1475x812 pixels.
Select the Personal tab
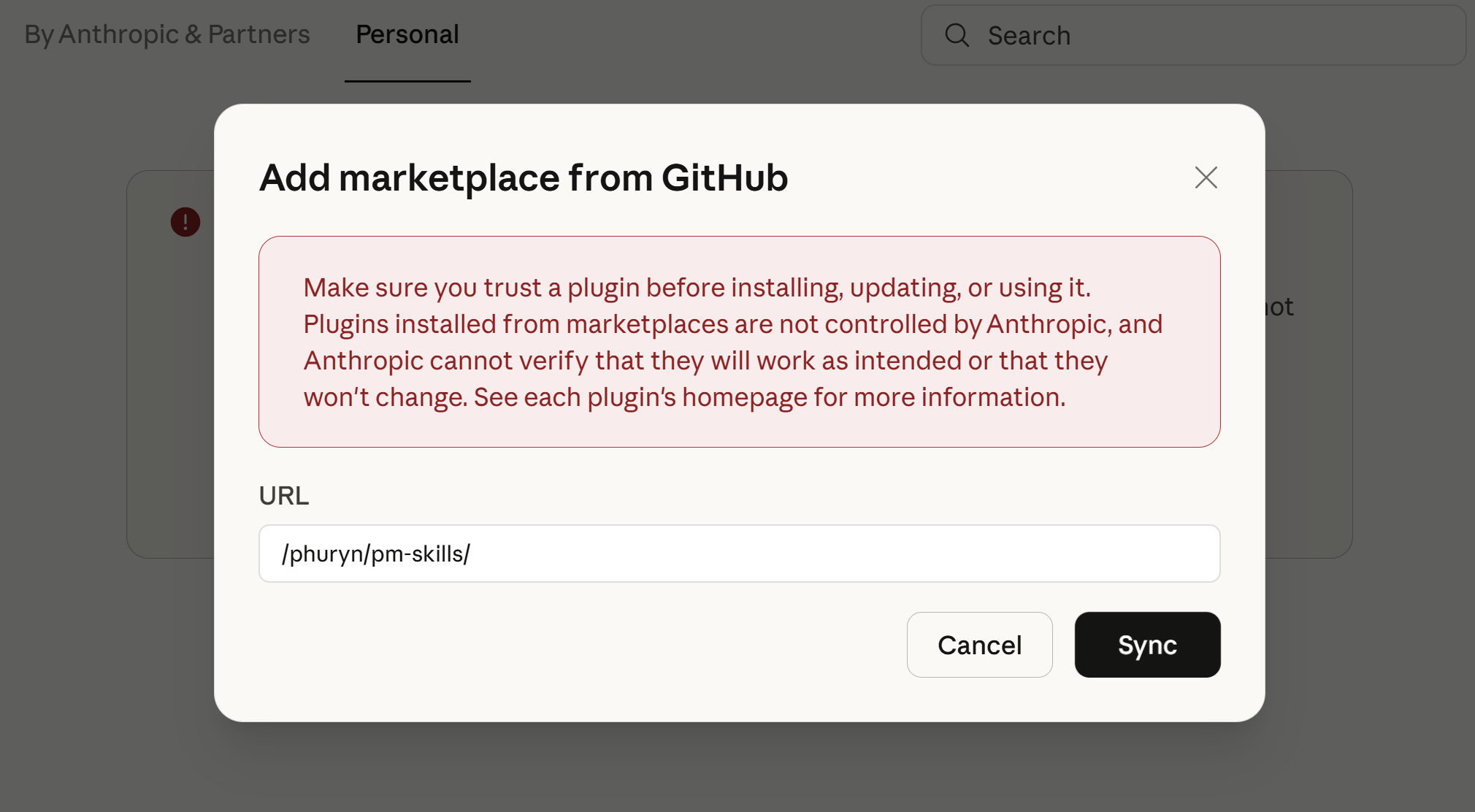407,34
